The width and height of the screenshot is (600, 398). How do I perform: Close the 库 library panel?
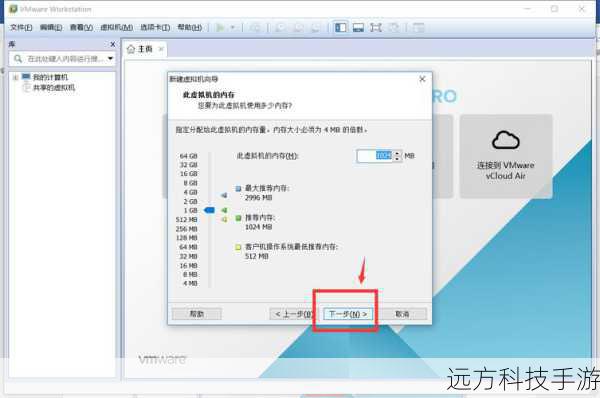112,44
